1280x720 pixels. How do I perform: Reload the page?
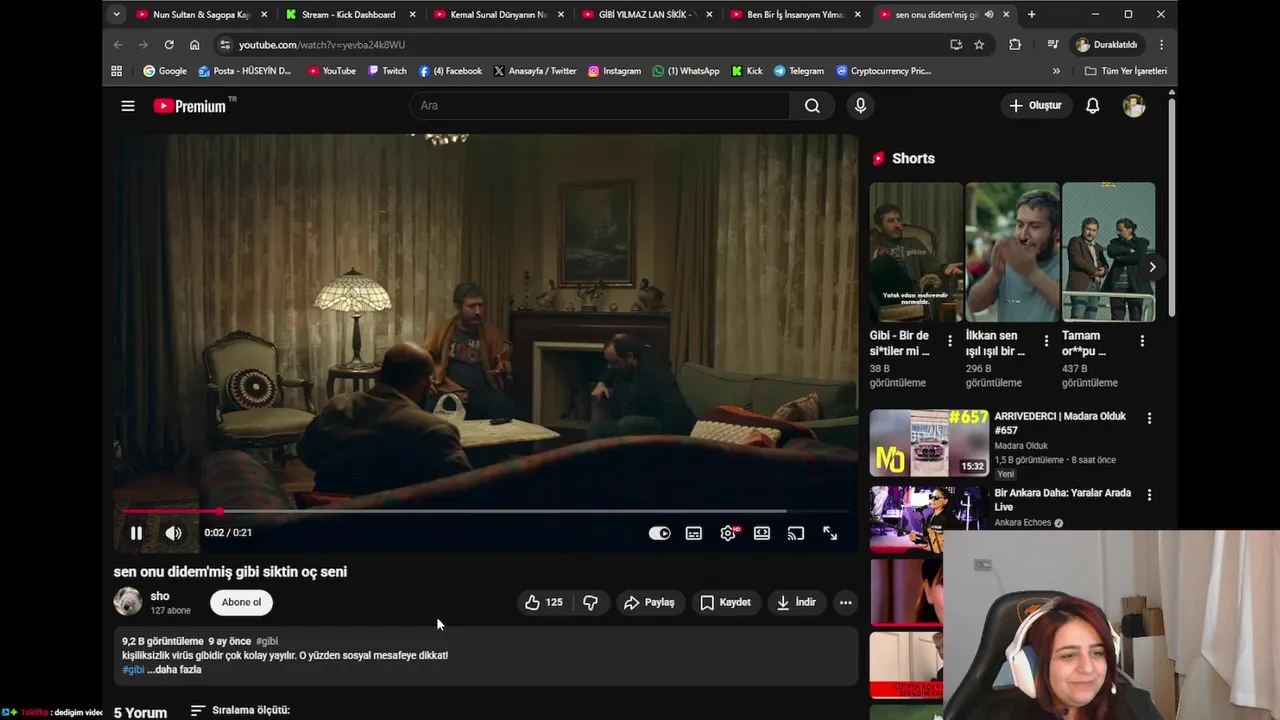(x=169, y=45)
